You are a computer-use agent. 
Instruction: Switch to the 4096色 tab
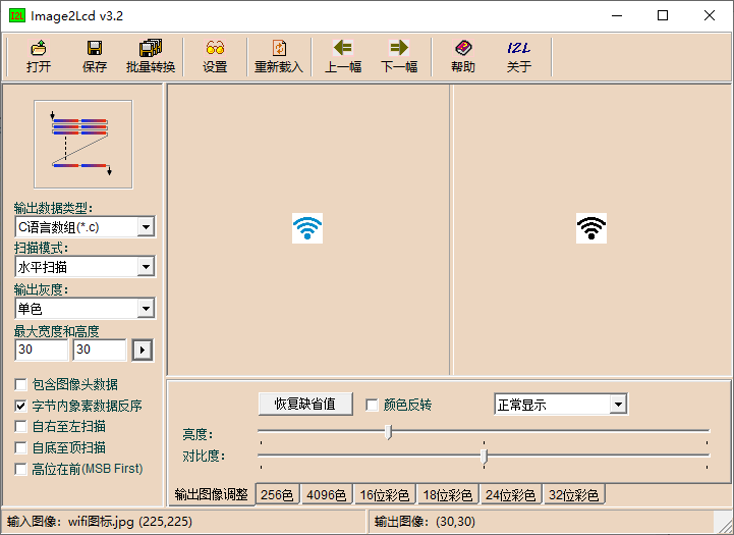coord(326,495)
